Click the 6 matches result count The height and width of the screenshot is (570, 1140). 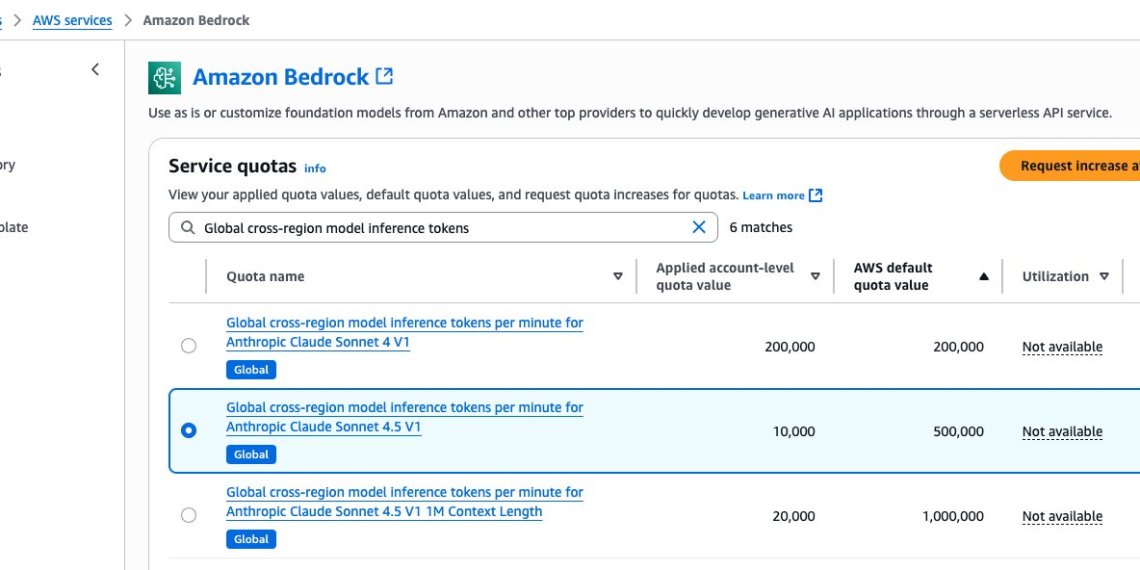[760, 228]
